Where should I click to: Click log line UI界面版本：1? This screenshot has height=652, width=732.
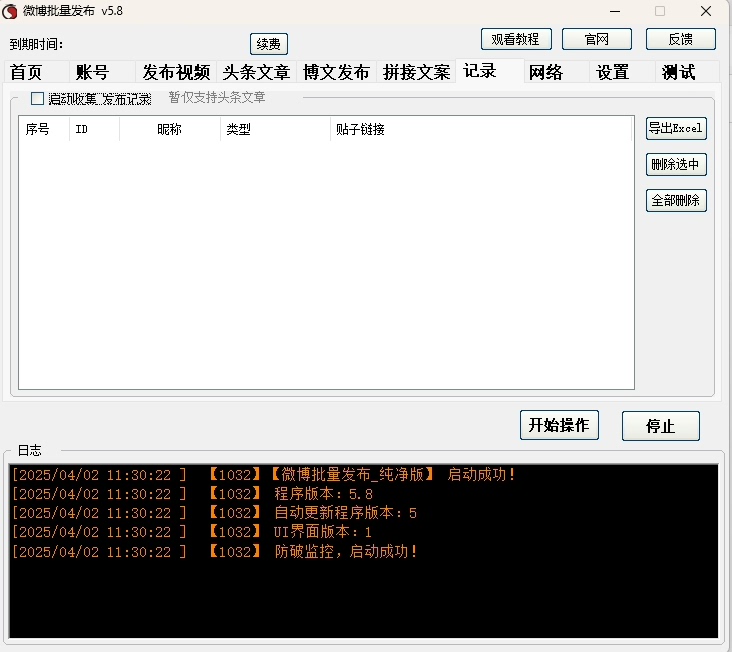(x=191, y=533)
